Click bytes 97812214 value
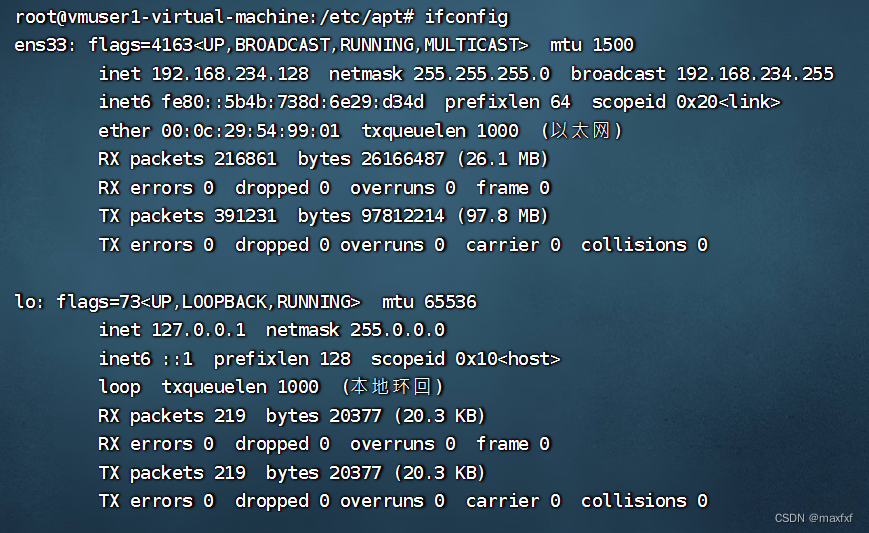869x533 pixels. (403, 216)
